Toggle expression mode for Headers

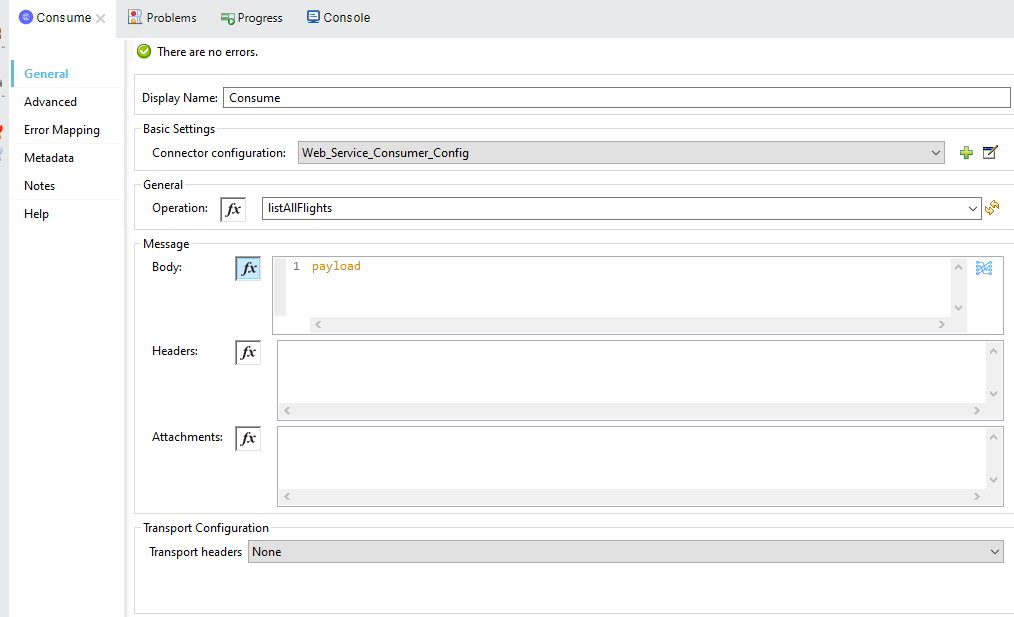(247, 351)
